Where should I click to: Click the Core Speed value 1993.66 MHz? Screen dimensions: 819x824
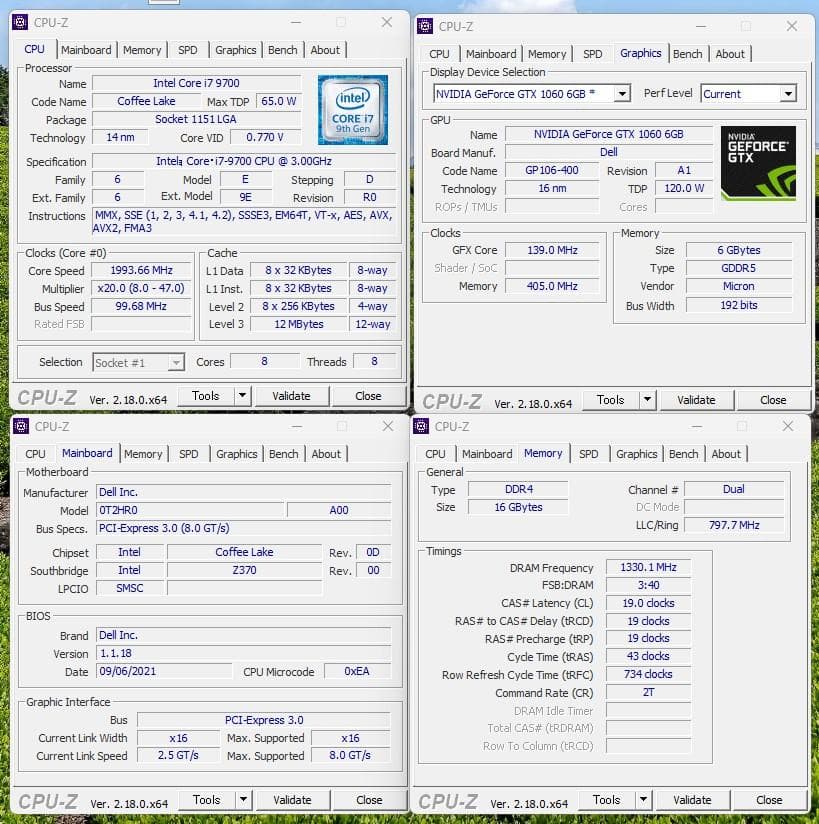pos(141,270)
